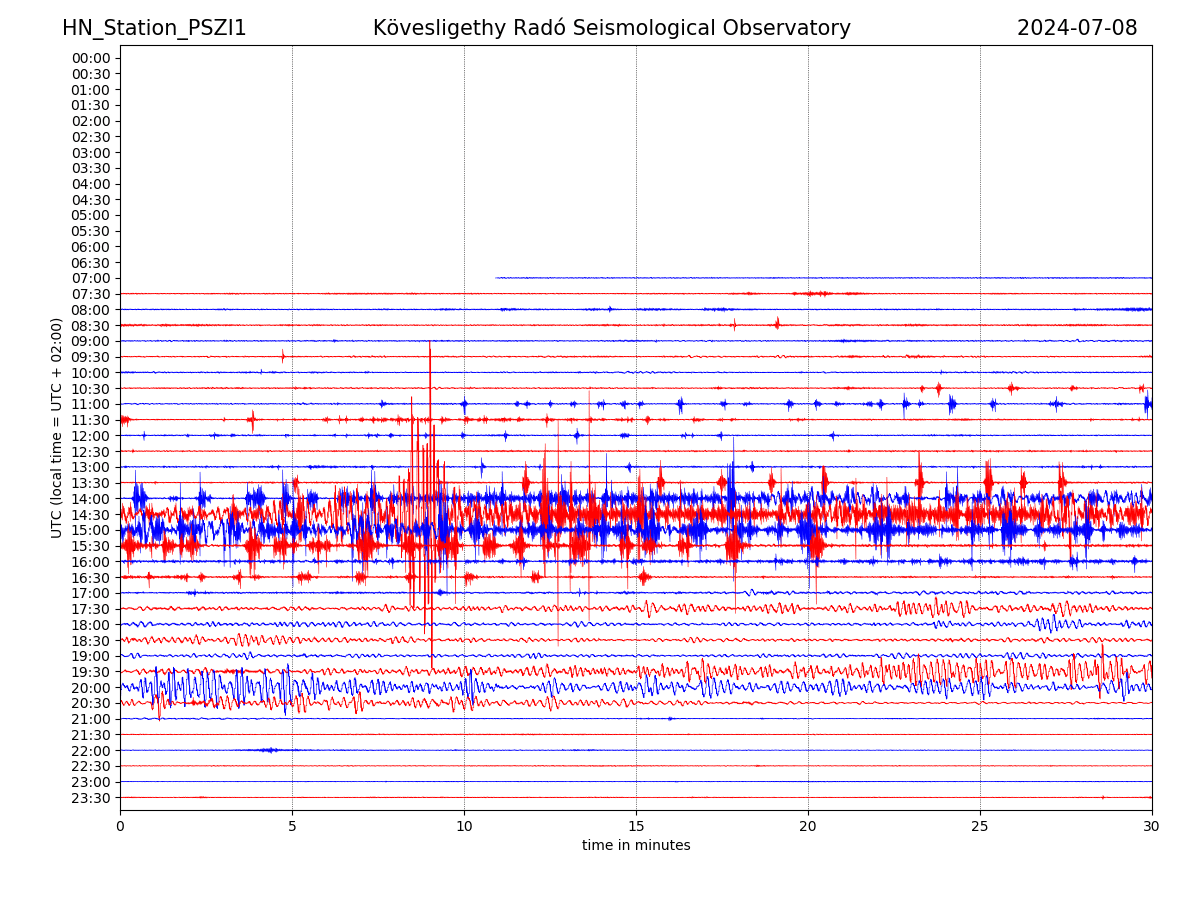The image size is (1200, 900).
Task: Click the vertical UTC local time axis label
Action: tap(57, 427)
